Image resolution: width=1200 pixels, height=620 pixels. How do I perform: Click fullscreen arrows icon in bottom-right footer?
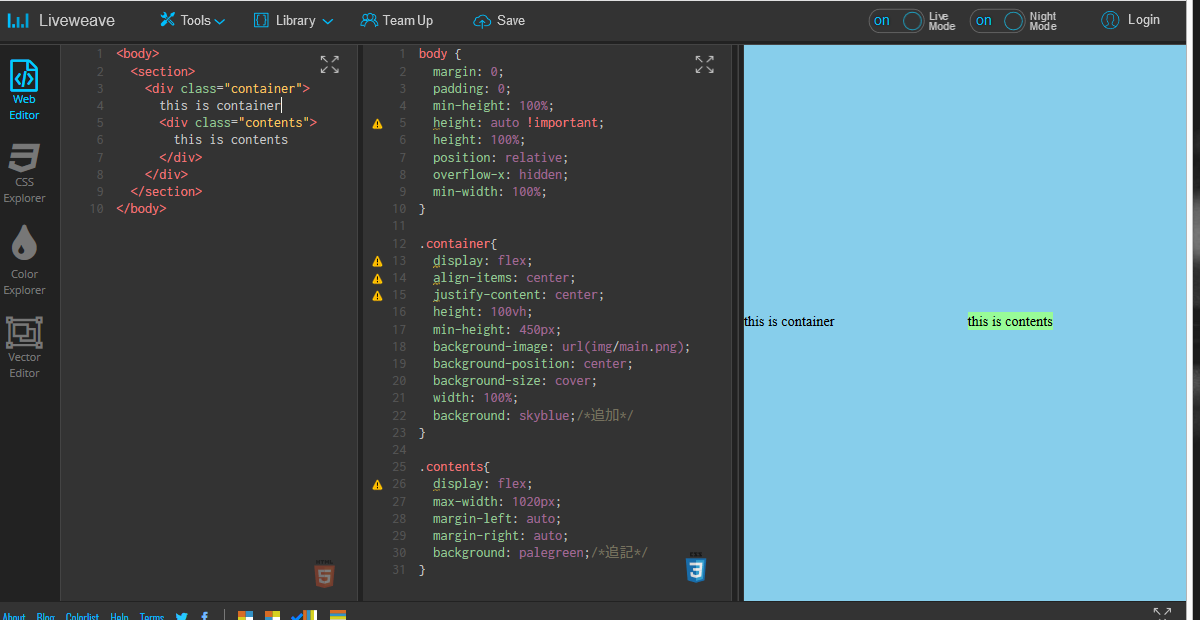tap(1162, 613)
